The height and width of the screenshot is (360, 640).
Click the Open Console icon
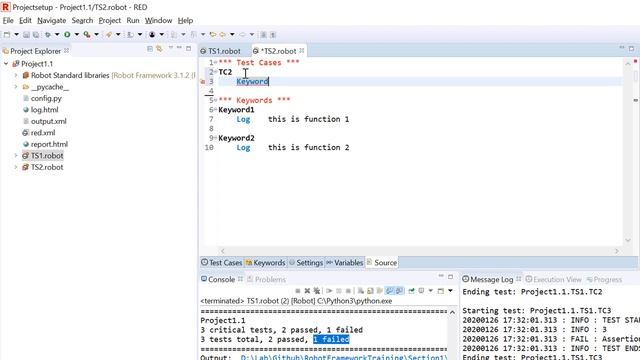click(x=440, y=291)
